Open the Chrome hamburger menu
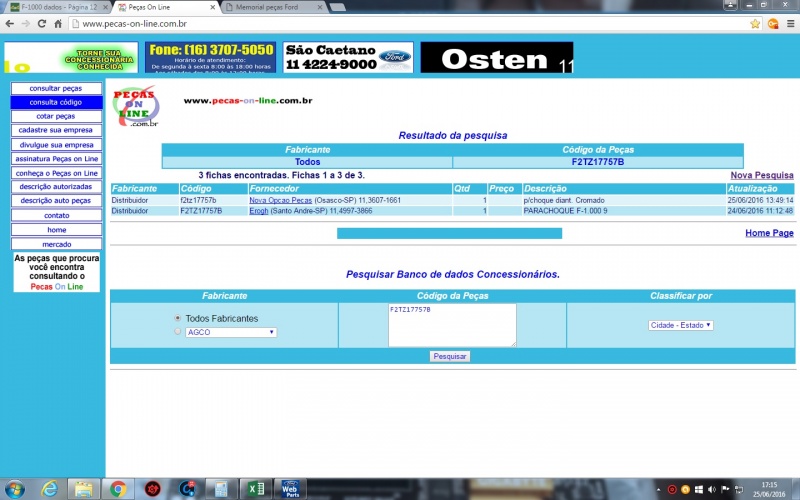Viewport: 800px width, 500px height. tap(790, 23)
